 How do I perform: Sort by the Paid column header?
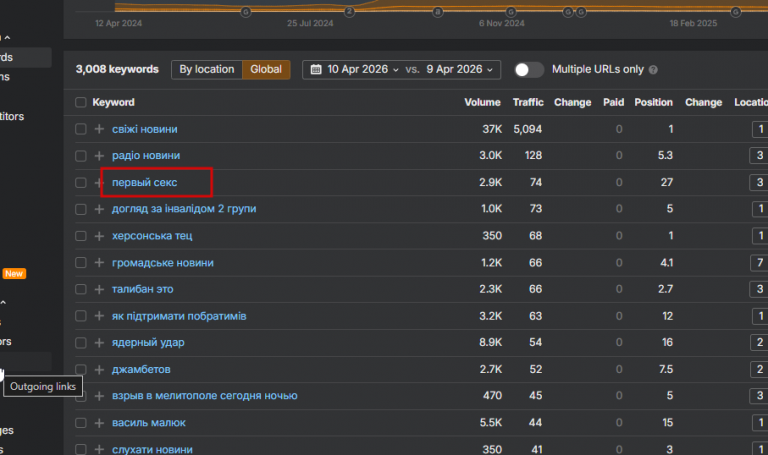[x=613, y=102]
